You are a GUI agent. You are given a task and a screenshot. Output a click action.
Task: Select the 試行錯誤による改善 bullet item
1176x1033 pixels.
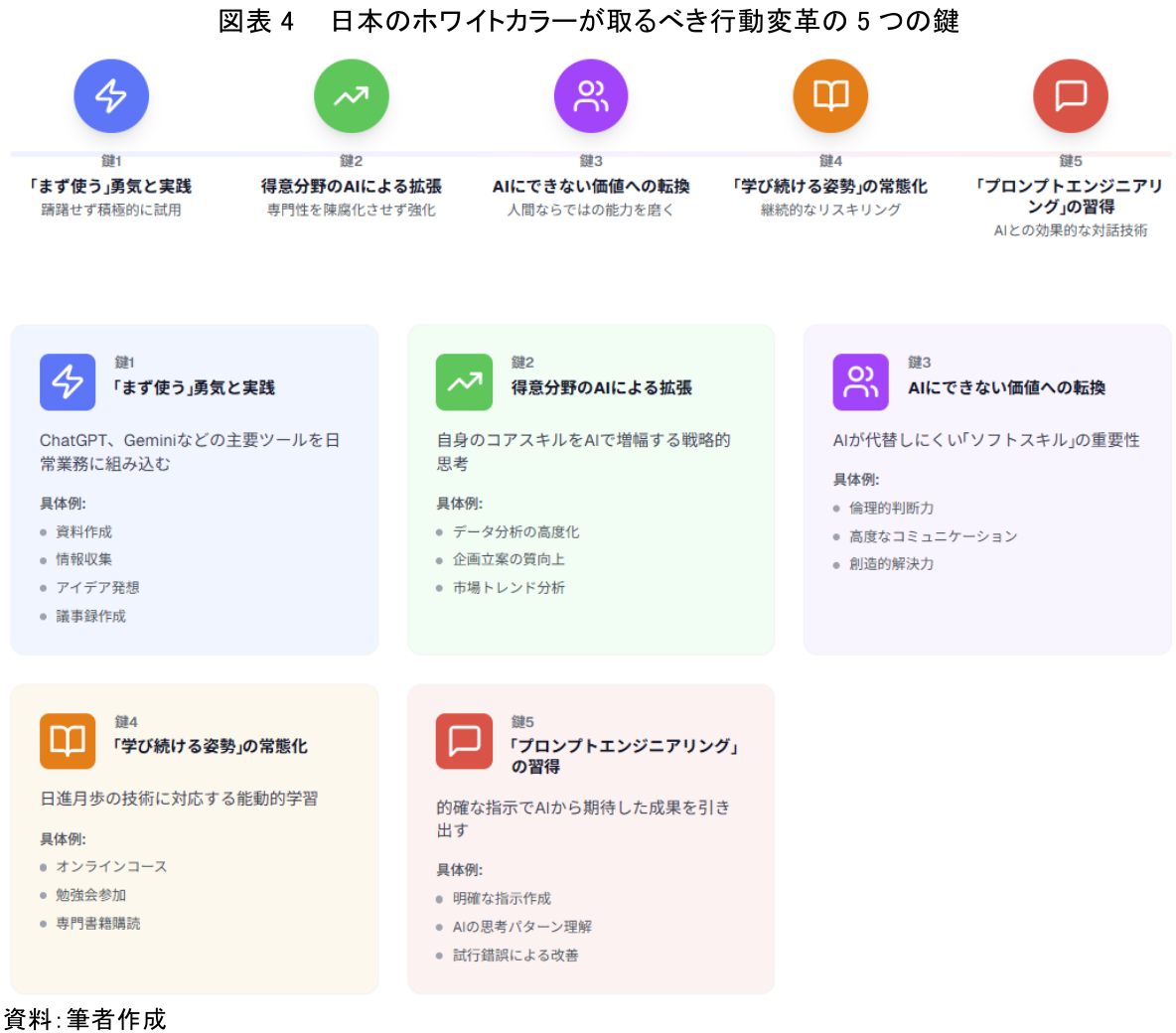(514, 956)
